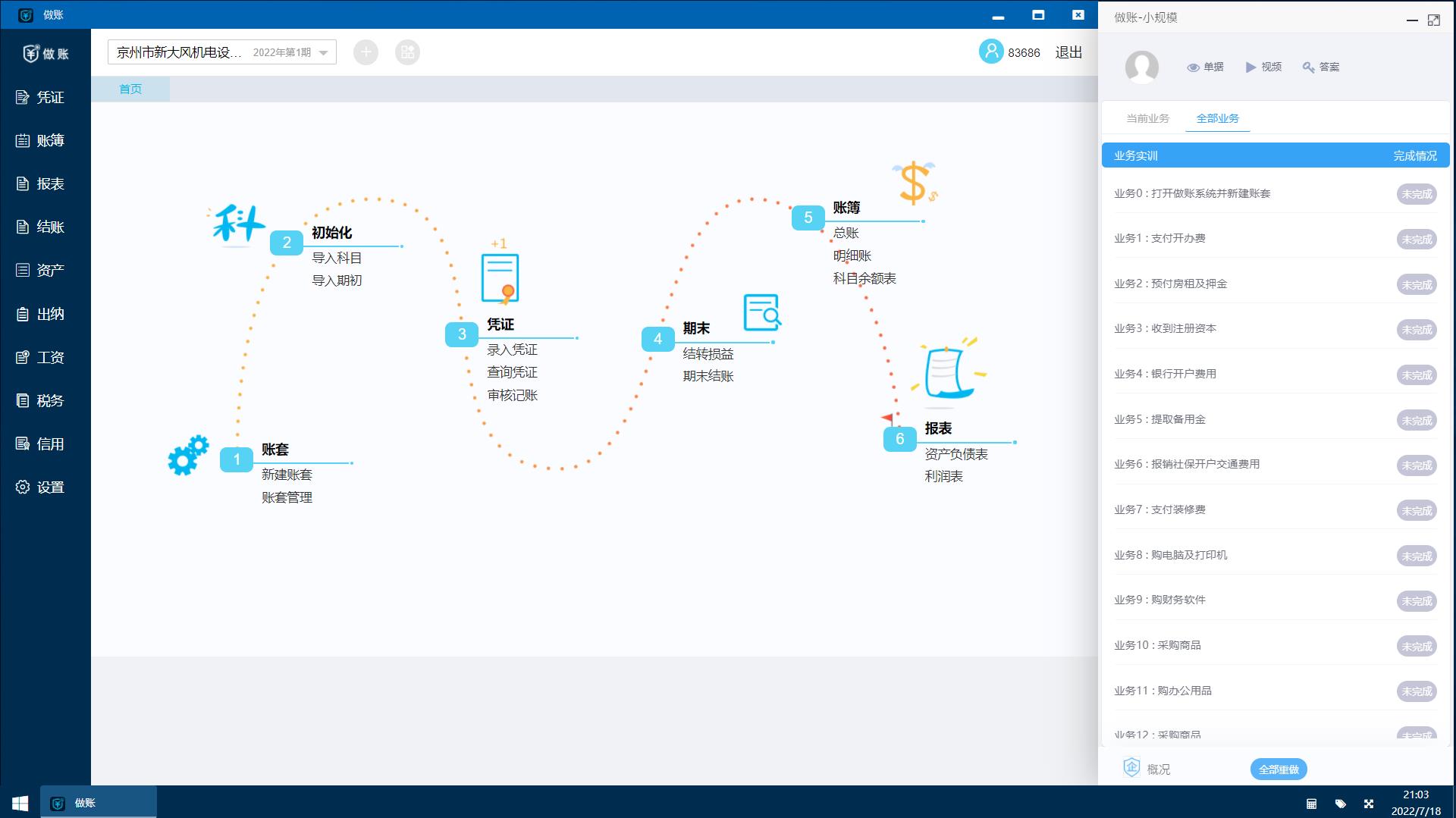1456x818 pixels.
Task: Open 明细账 link
Action: pos(852,256)
